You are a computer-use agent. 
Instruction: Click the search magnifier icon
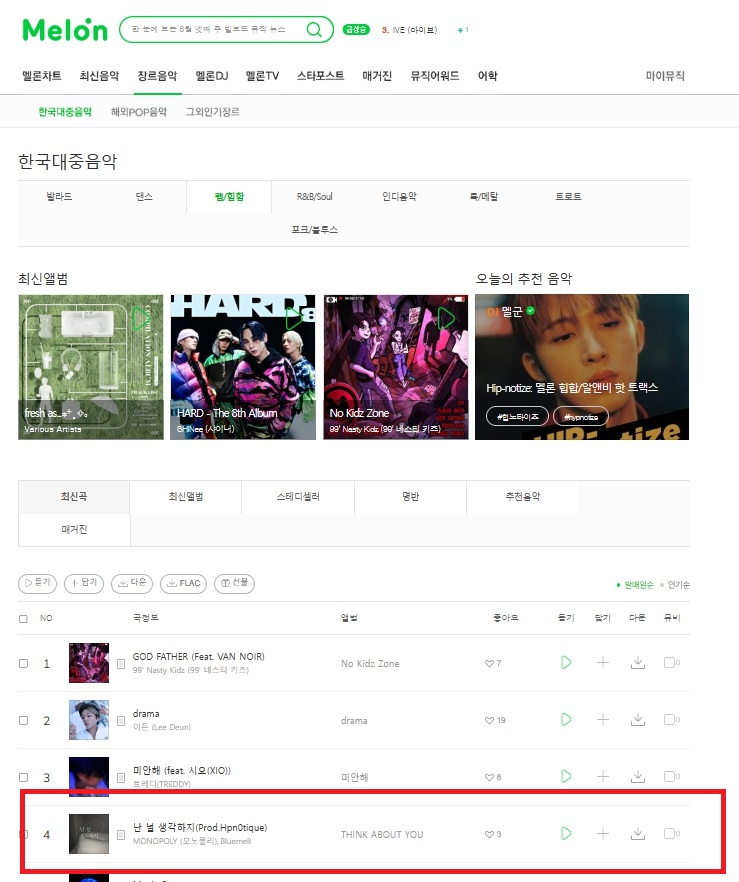314,29
